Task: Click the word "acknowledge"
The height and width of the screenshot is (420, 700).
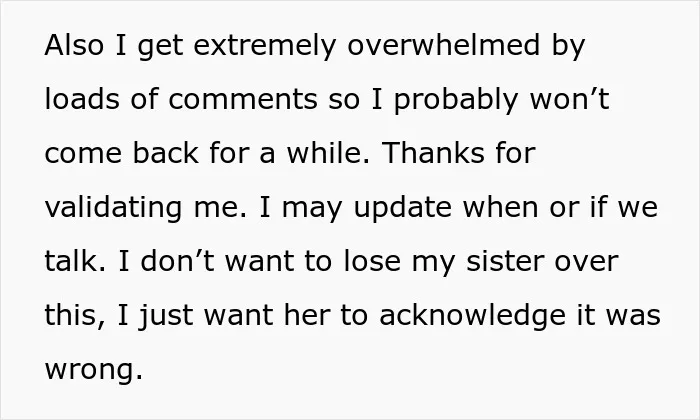Action: coord(472,317)
